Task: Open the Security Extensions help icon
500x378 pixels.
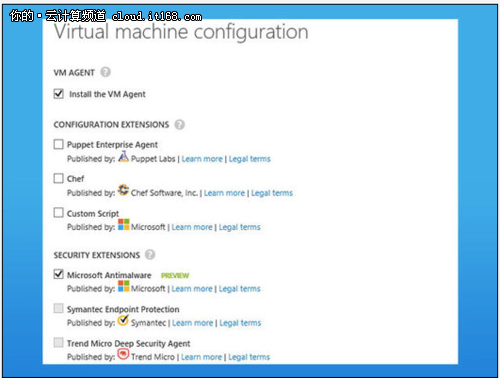Action: click(x=150, y=255)
